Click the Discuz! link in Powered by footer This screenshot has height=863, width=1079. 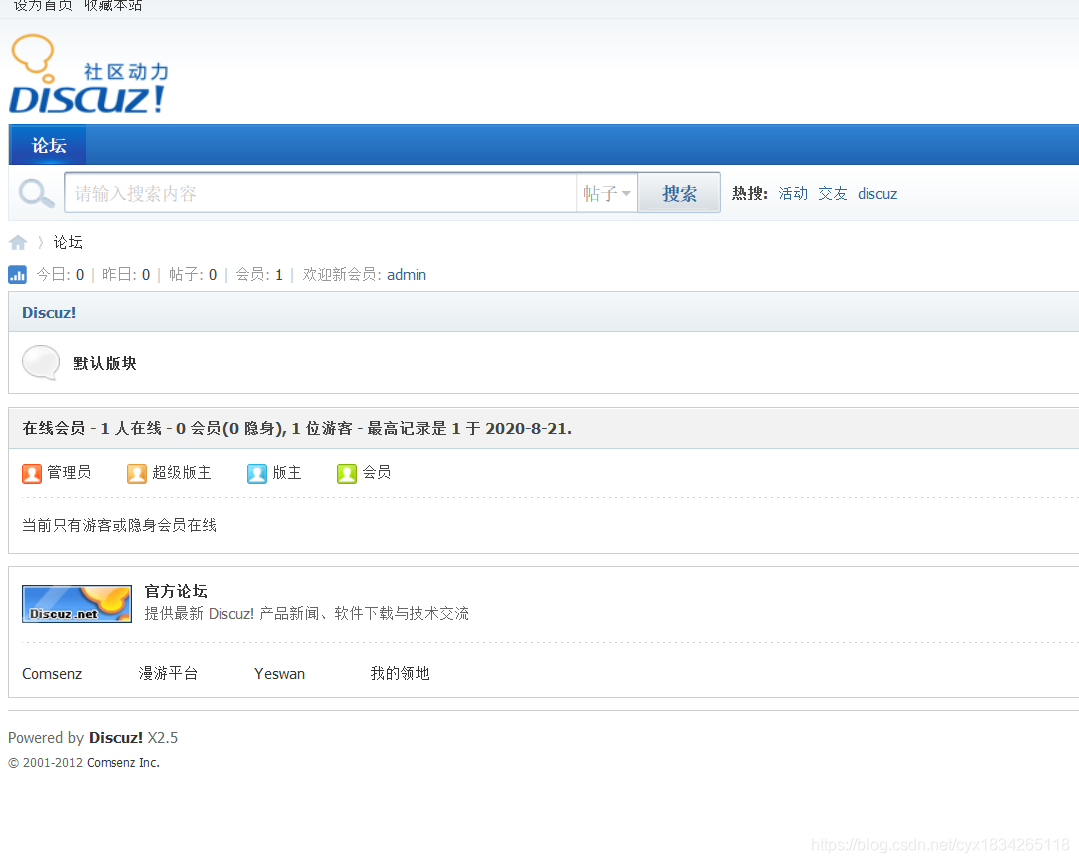116,738
